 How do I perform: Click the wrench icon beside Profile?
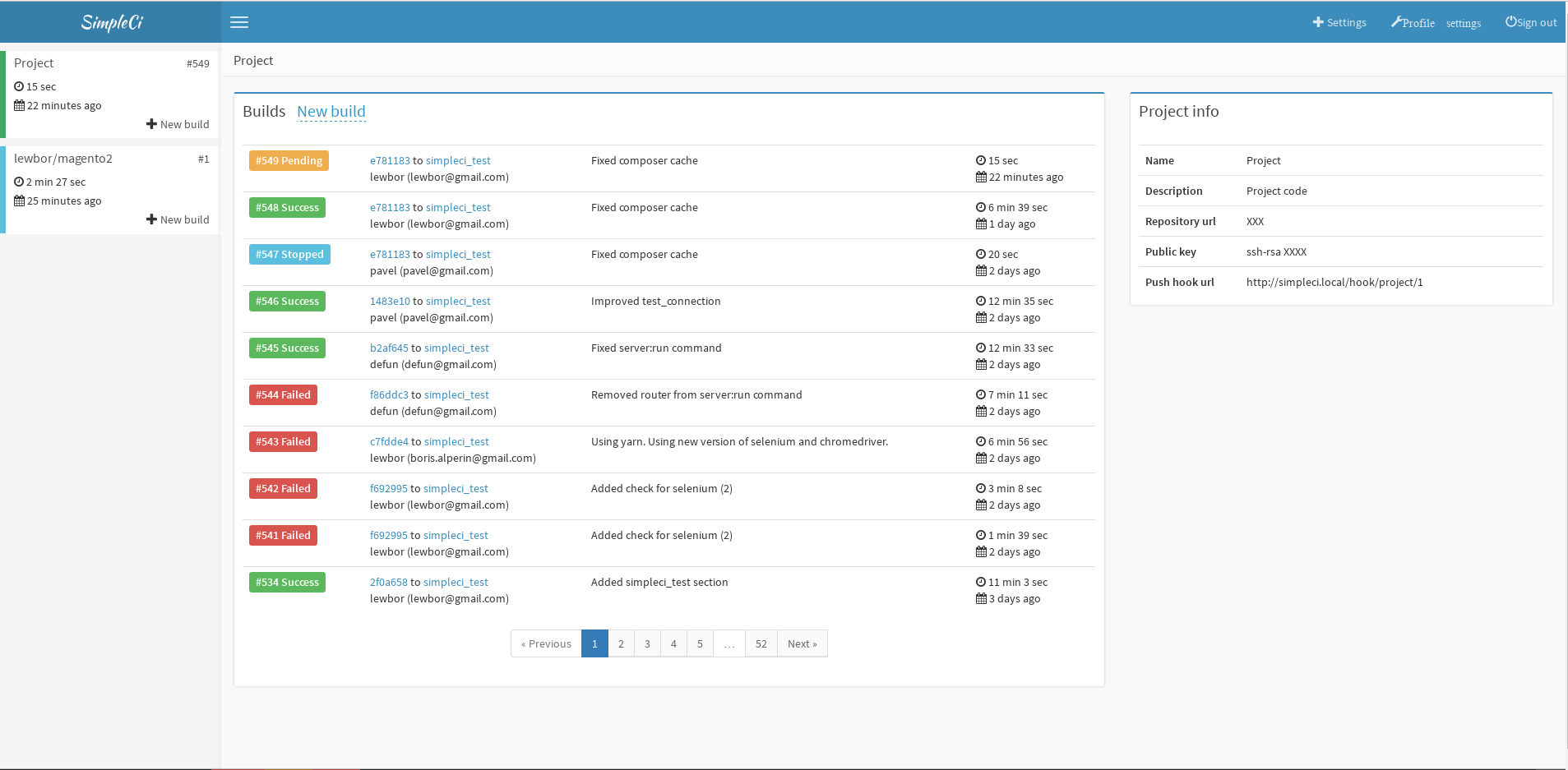1396,22
